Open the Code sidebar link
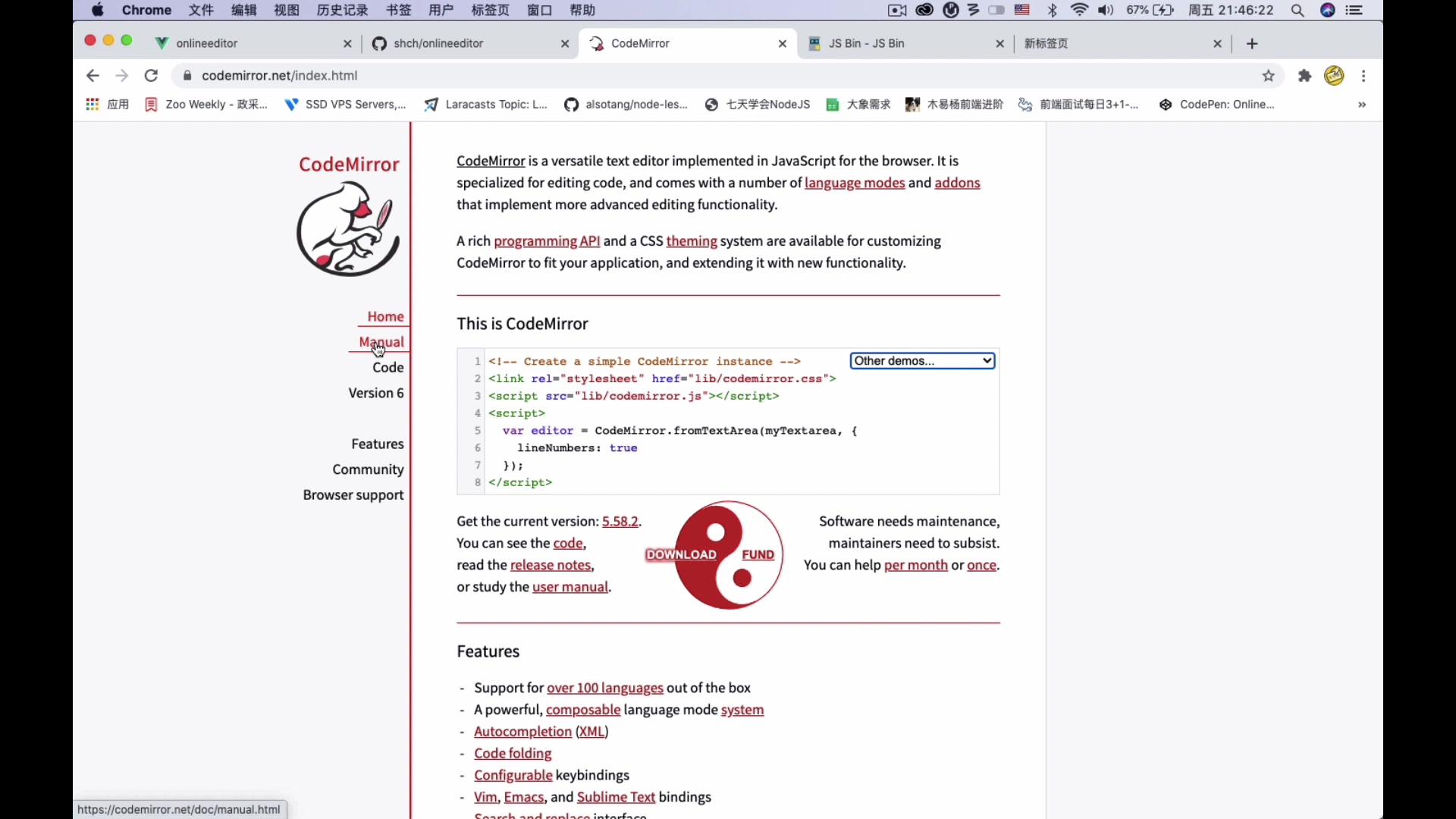Screen dimensions: 1456x819 (x=388, y=368)
